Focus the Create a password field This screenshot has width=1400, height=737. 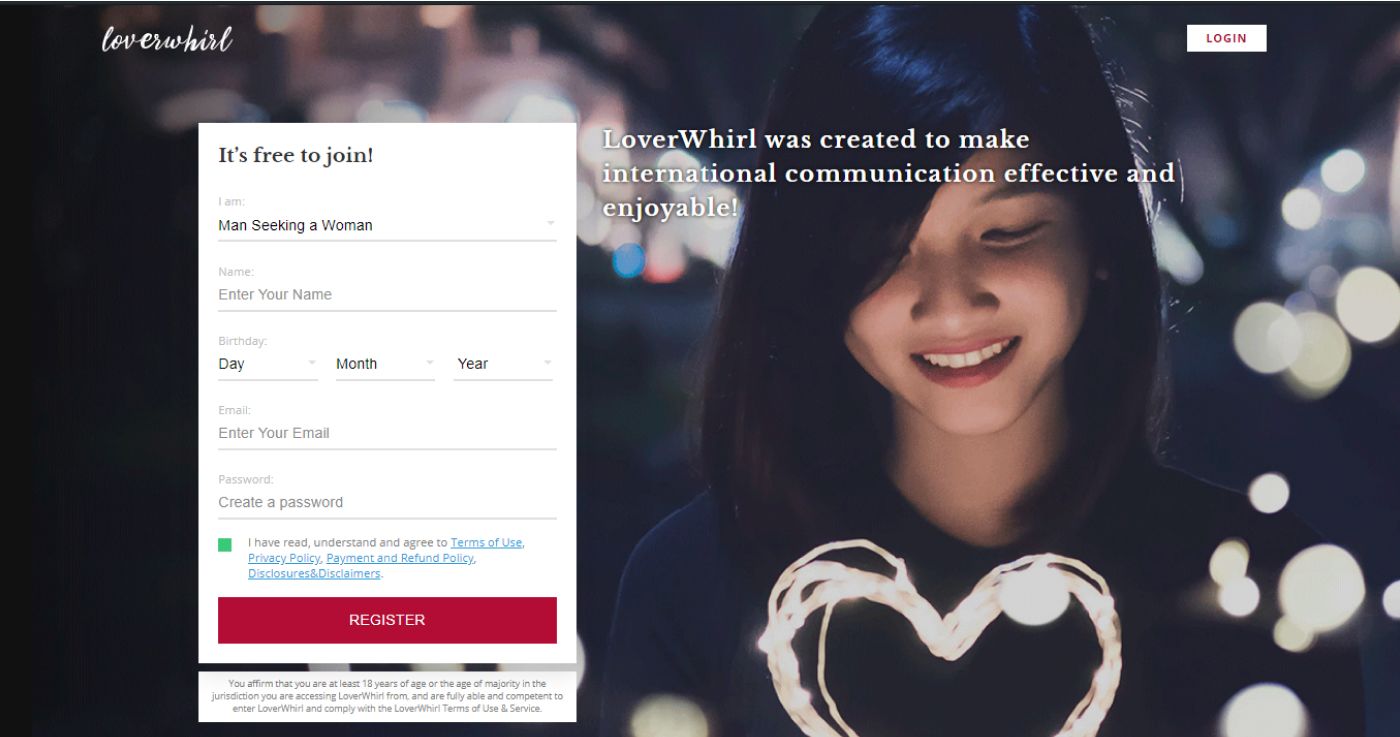[387, 502]
